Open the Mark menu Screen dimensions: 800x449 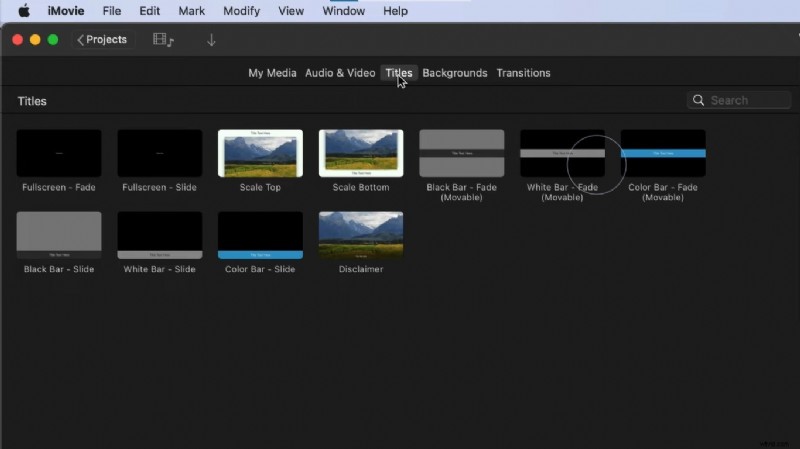click(x=191, y=11)
